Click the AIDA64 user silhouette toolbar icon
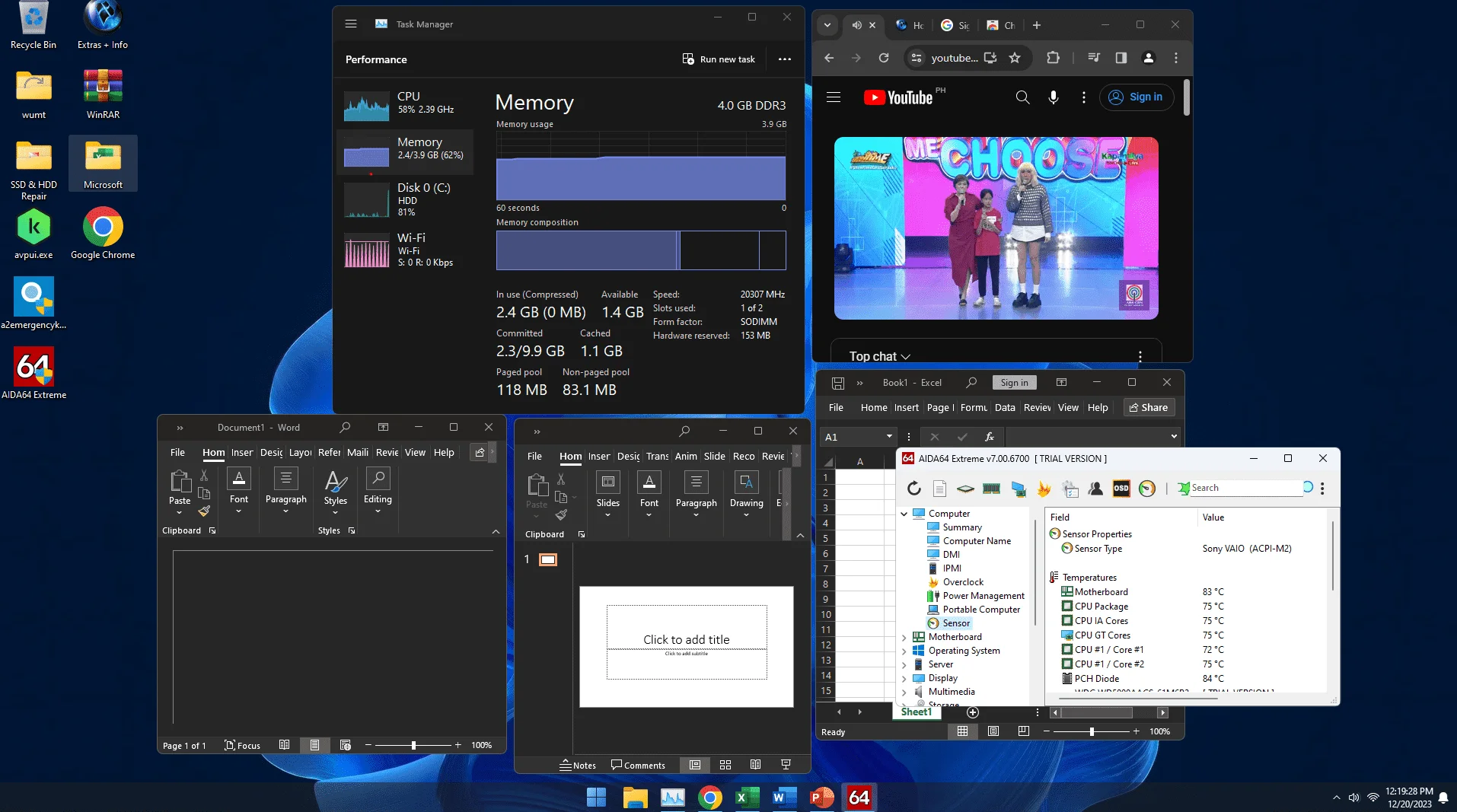The height and width of the screenshot is (812, 1457). [1095, 489]
